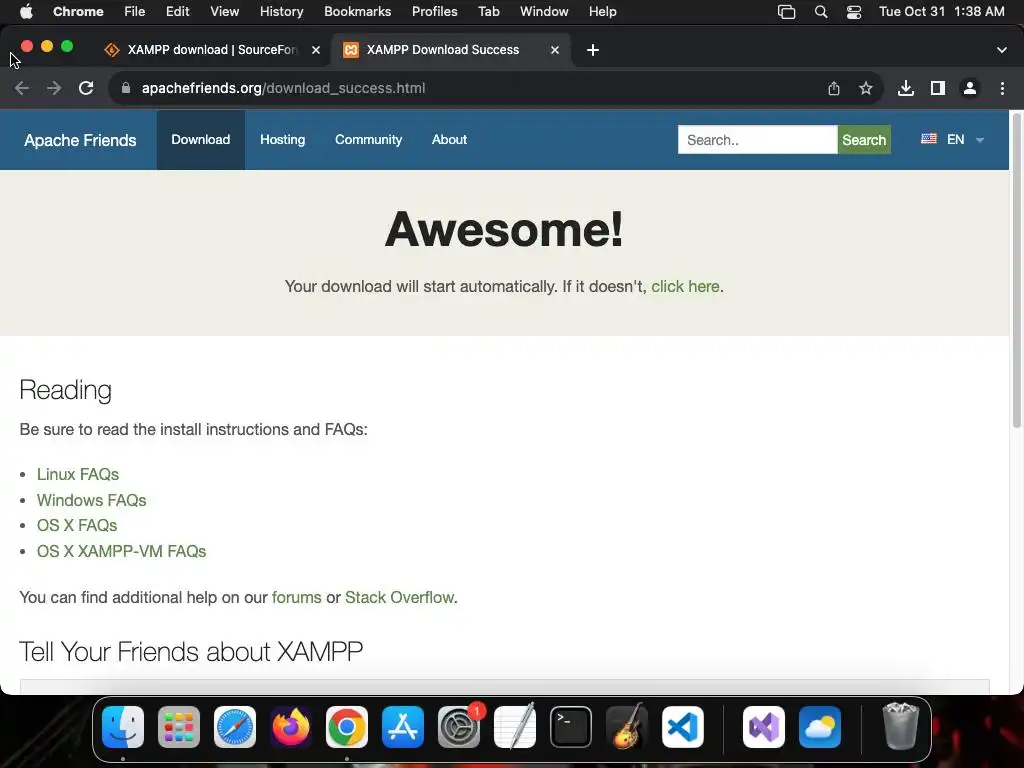Image resolution: width=1024 pixels, height=768 pixels.
Task: Visit the forums link
Action: point(296,598)
